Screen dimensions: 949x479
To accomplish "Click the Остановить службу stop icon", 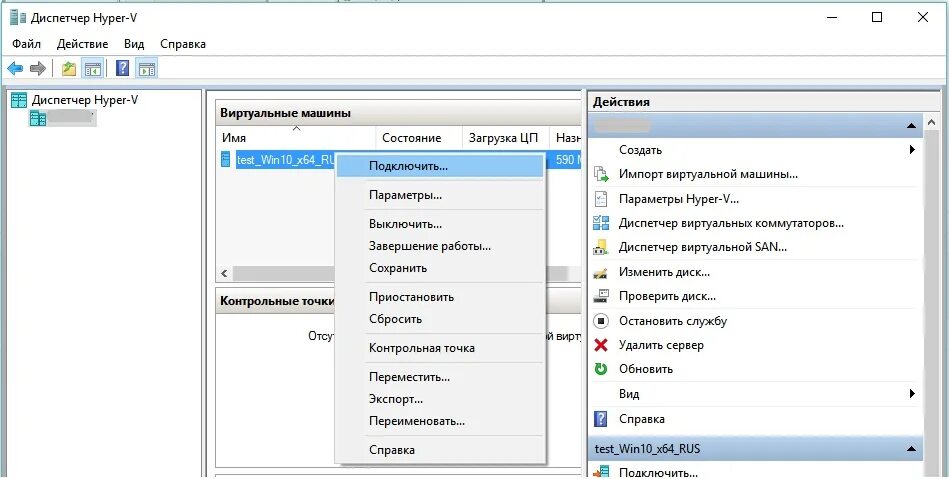I will coord(600,321).
